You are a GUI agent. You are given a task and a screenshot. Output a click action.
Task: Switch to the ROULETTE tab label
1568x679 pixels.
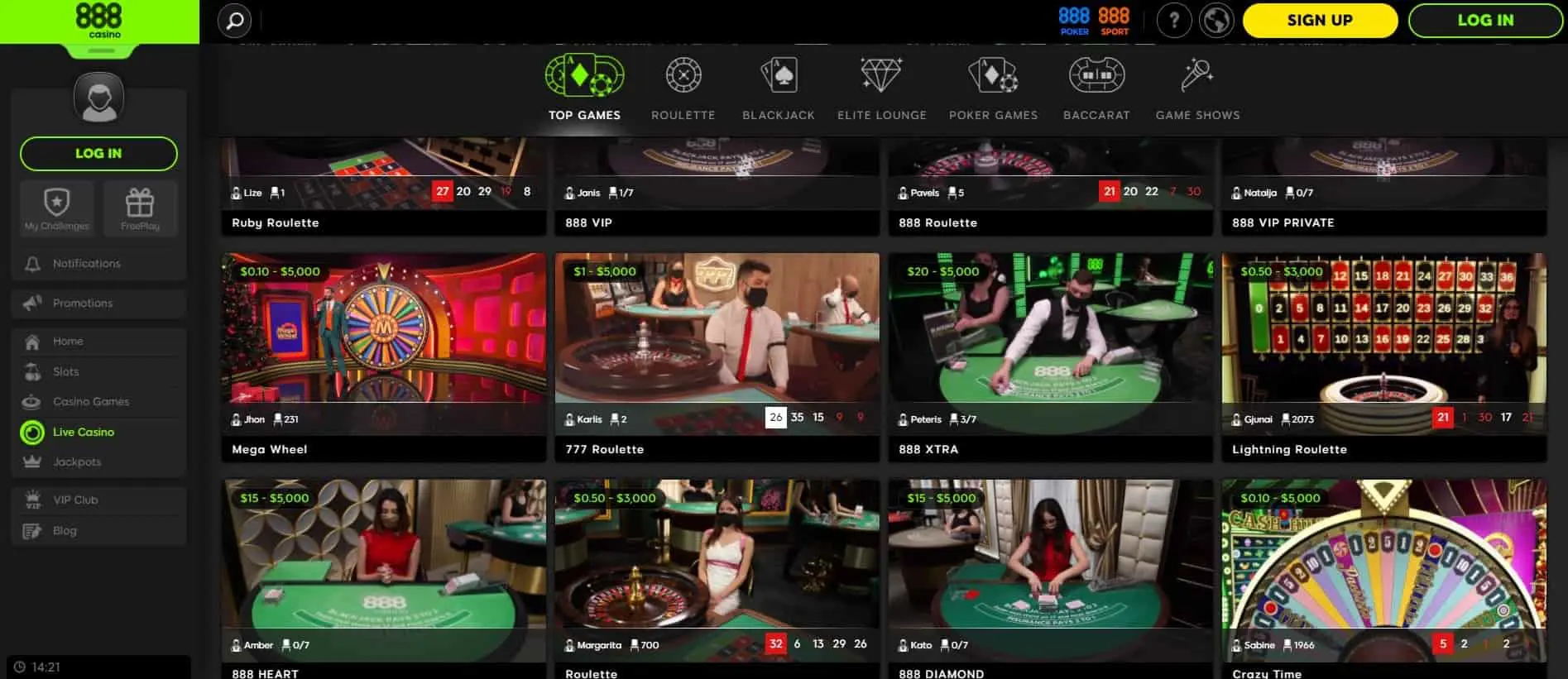(683, 116)
